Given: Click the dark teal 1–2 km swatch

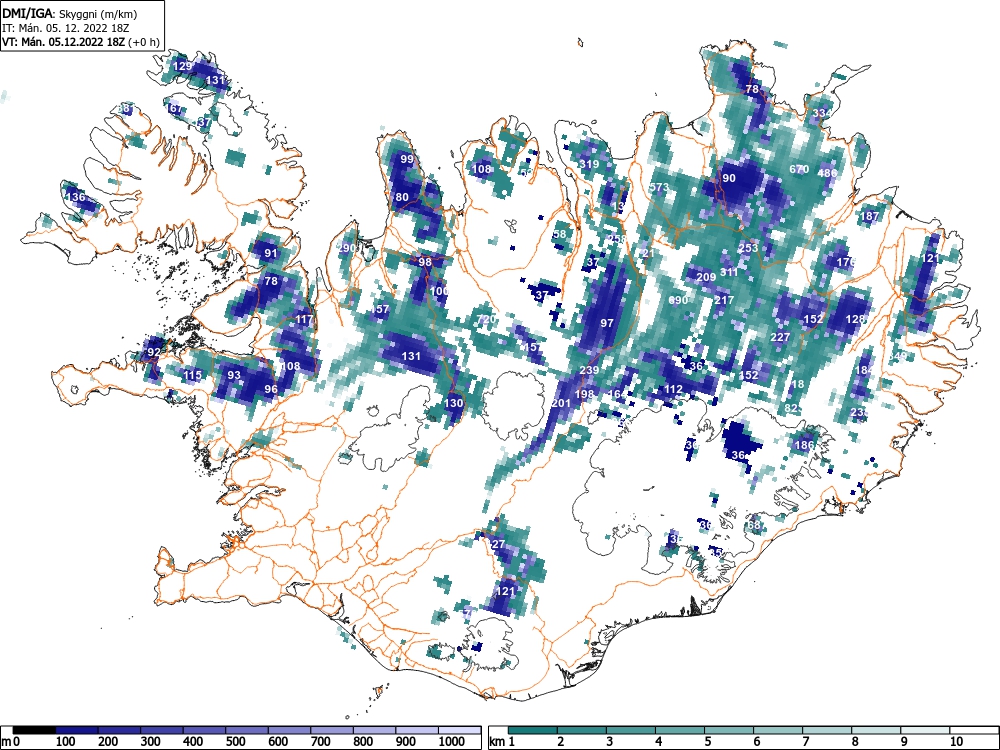Looking at the screenshot, I should click(533, 729).
